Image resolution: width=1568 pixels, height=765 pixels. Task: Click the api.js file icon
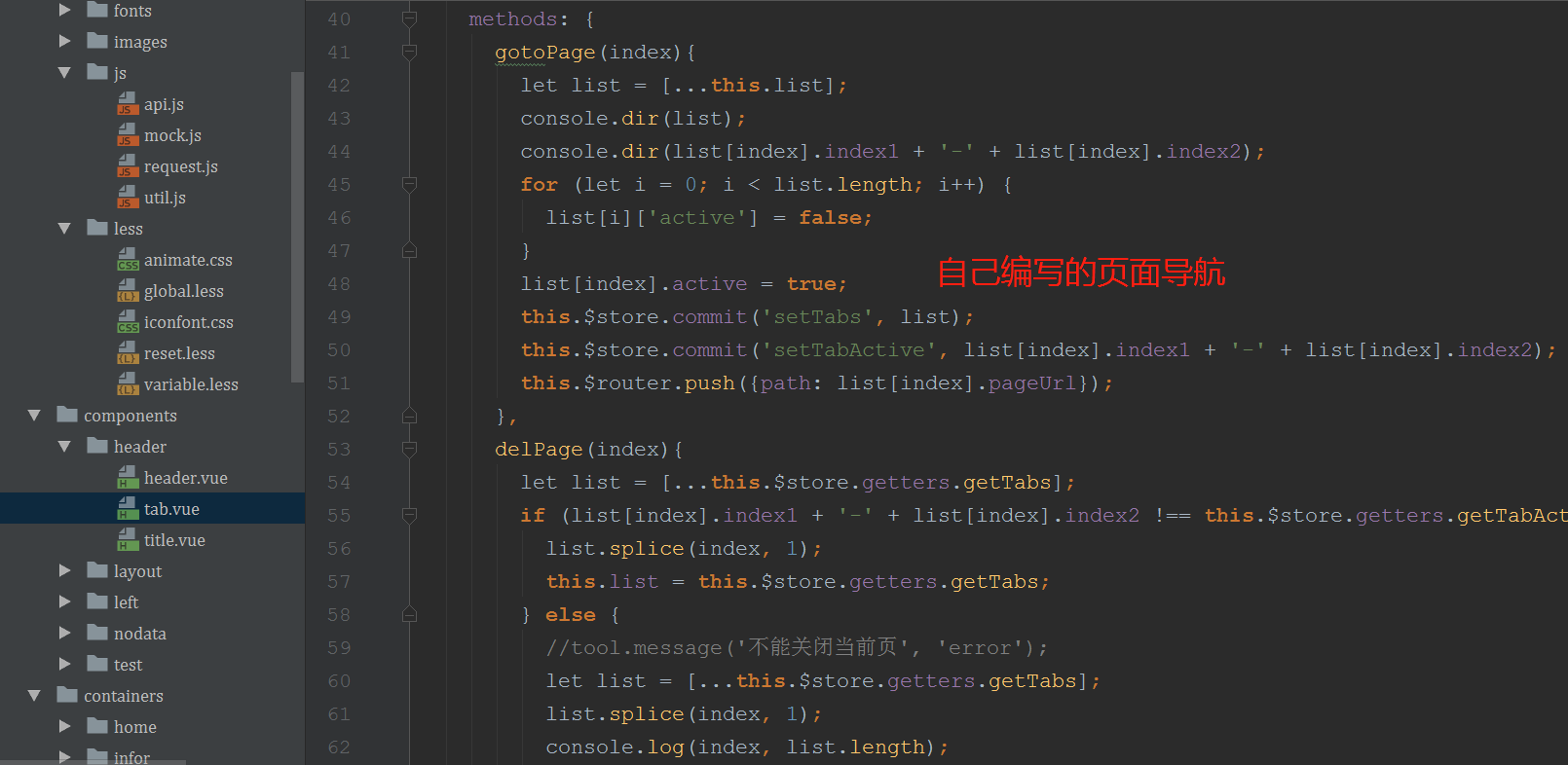(x=128, y=104)
